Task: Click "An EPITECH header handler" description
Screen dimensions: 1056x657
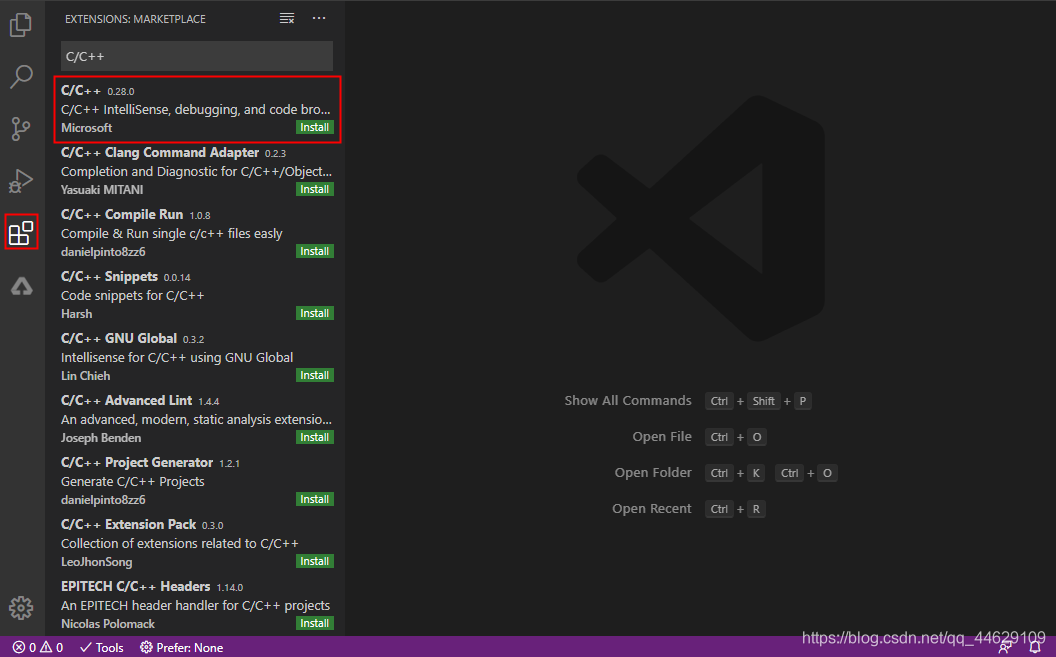Action: [x=195, y=605]
